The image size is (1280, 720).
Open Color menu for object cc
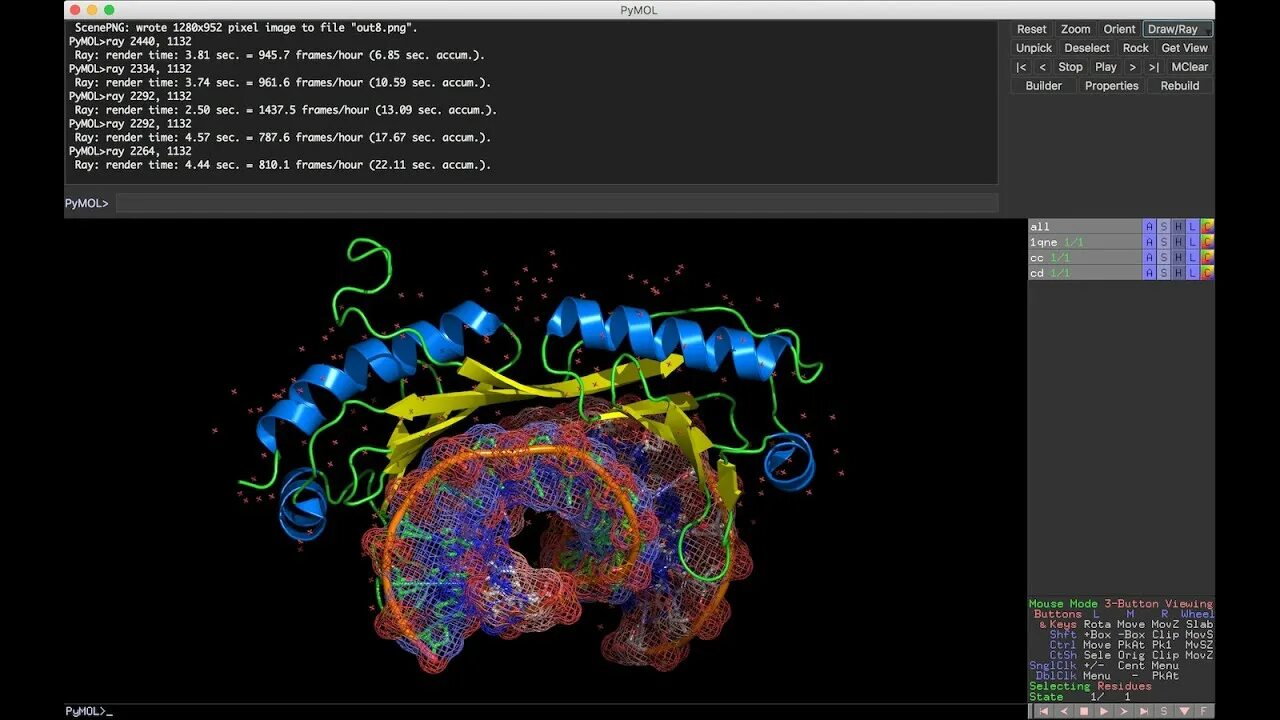pos(1207,258)
